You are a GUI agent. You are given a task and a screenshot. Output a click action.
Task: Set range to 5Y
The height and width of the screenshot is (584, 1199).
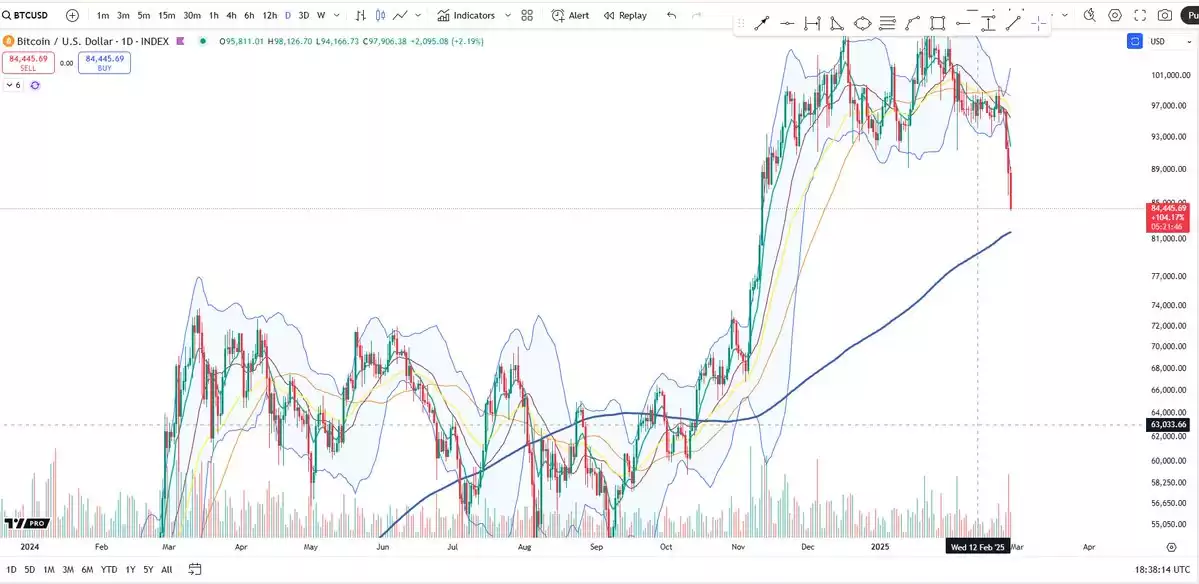click(148, 569)
